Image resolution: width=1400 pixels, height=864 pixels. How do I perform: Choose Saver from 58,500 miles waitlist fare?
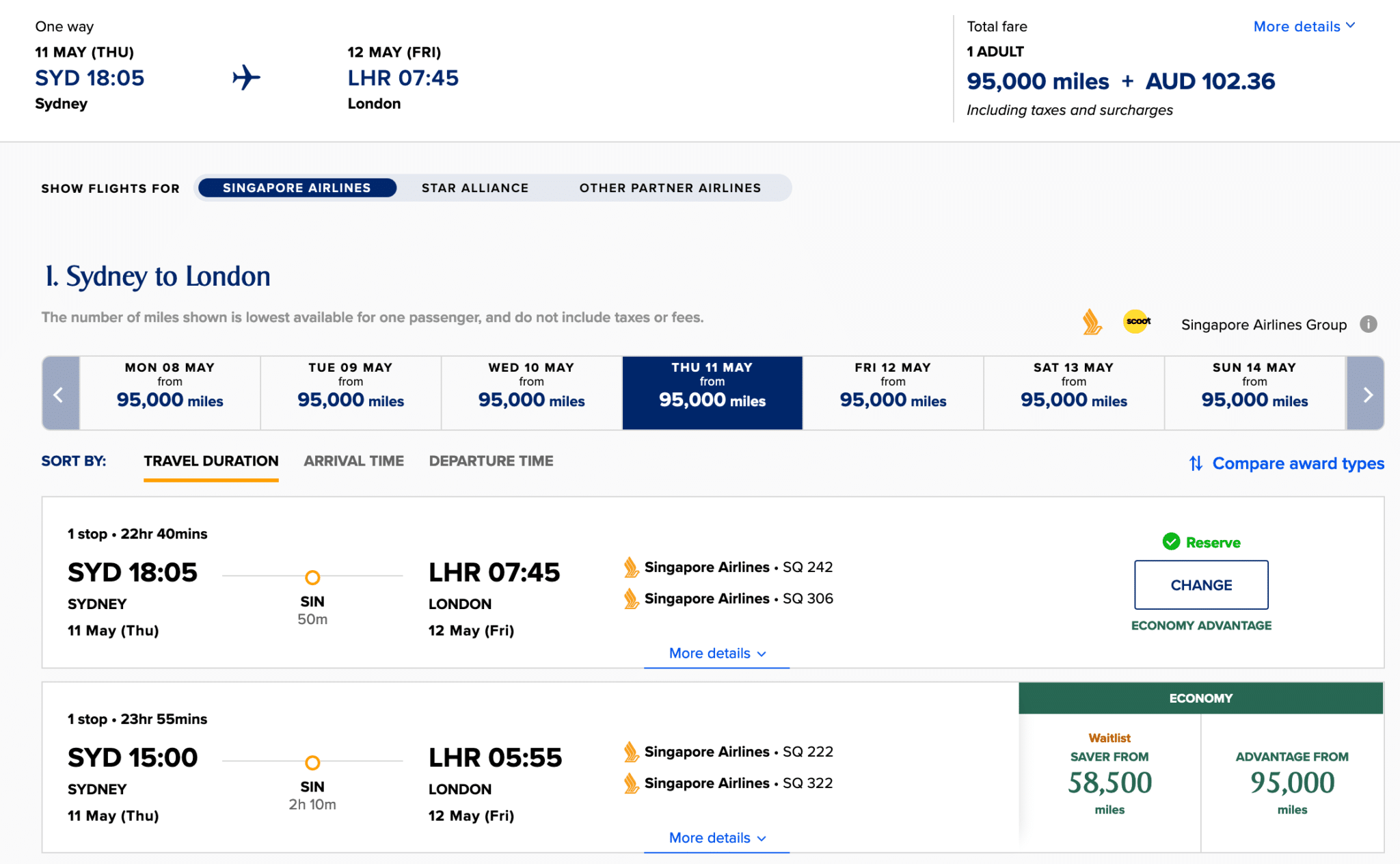pyautogui.click(x=1109, y=783)
